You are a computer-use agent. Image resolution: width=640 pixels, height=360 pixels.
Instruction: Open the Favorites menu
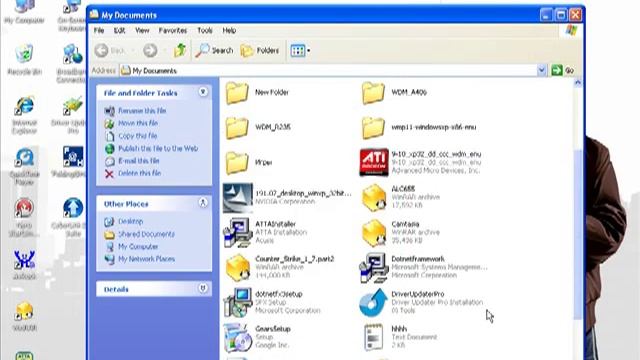tap(173, 31)
